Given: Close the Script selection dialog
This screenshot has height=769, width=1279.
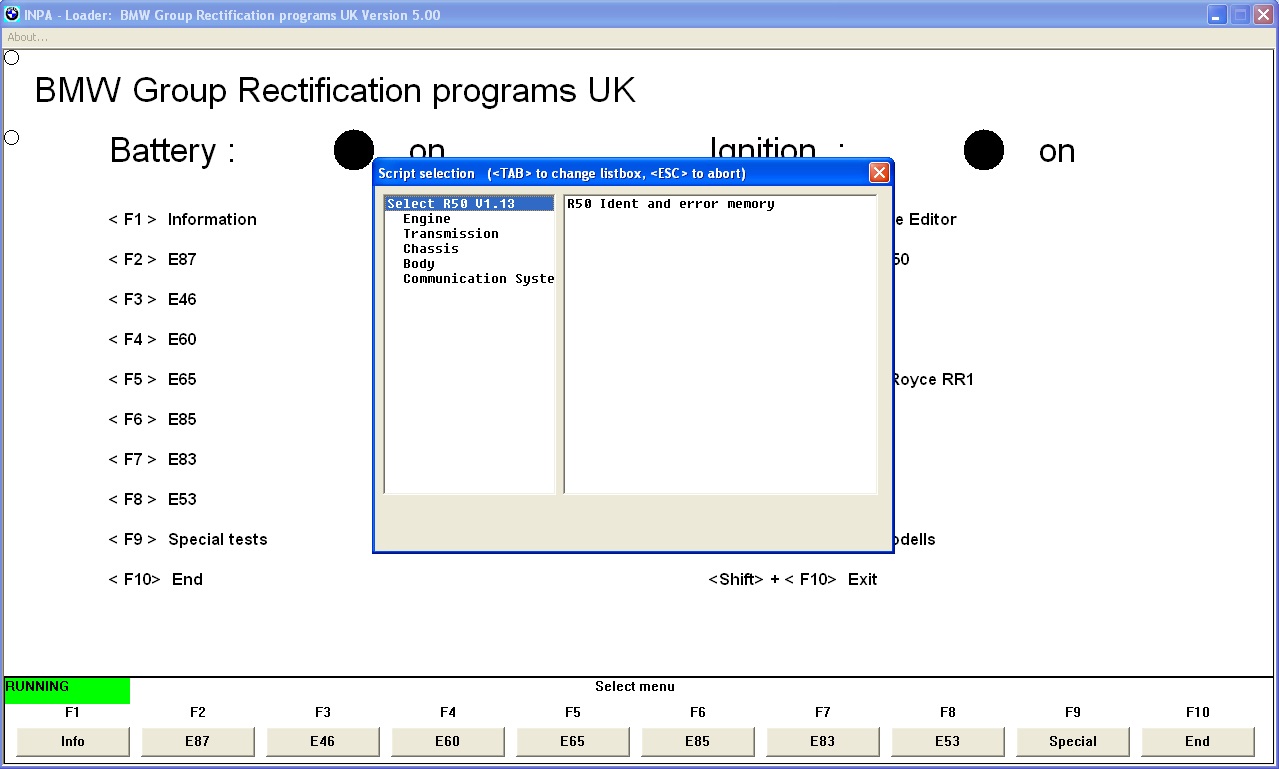Looking at the screenshot, I should point(879,173).
